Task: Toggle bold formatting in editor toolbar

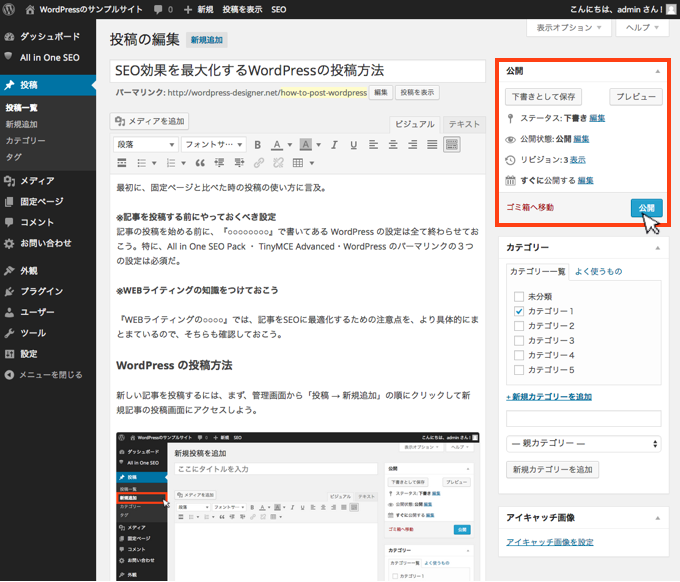Action: tap(258, 145)
